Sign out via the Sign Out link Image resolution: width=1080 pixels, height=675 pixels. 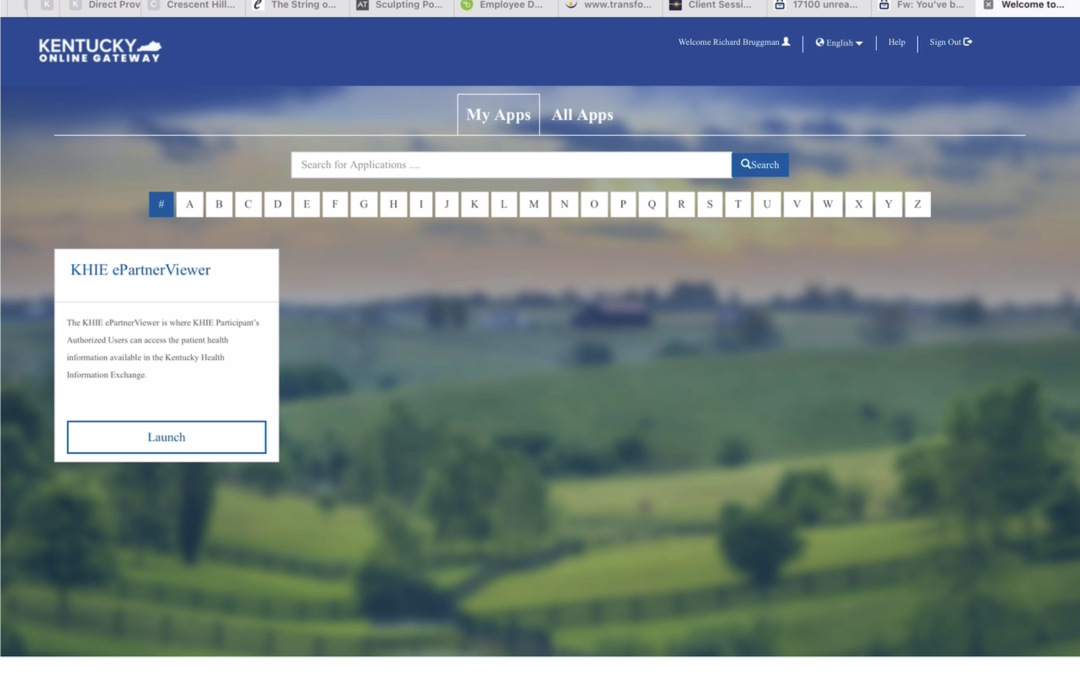click(951, 42)
